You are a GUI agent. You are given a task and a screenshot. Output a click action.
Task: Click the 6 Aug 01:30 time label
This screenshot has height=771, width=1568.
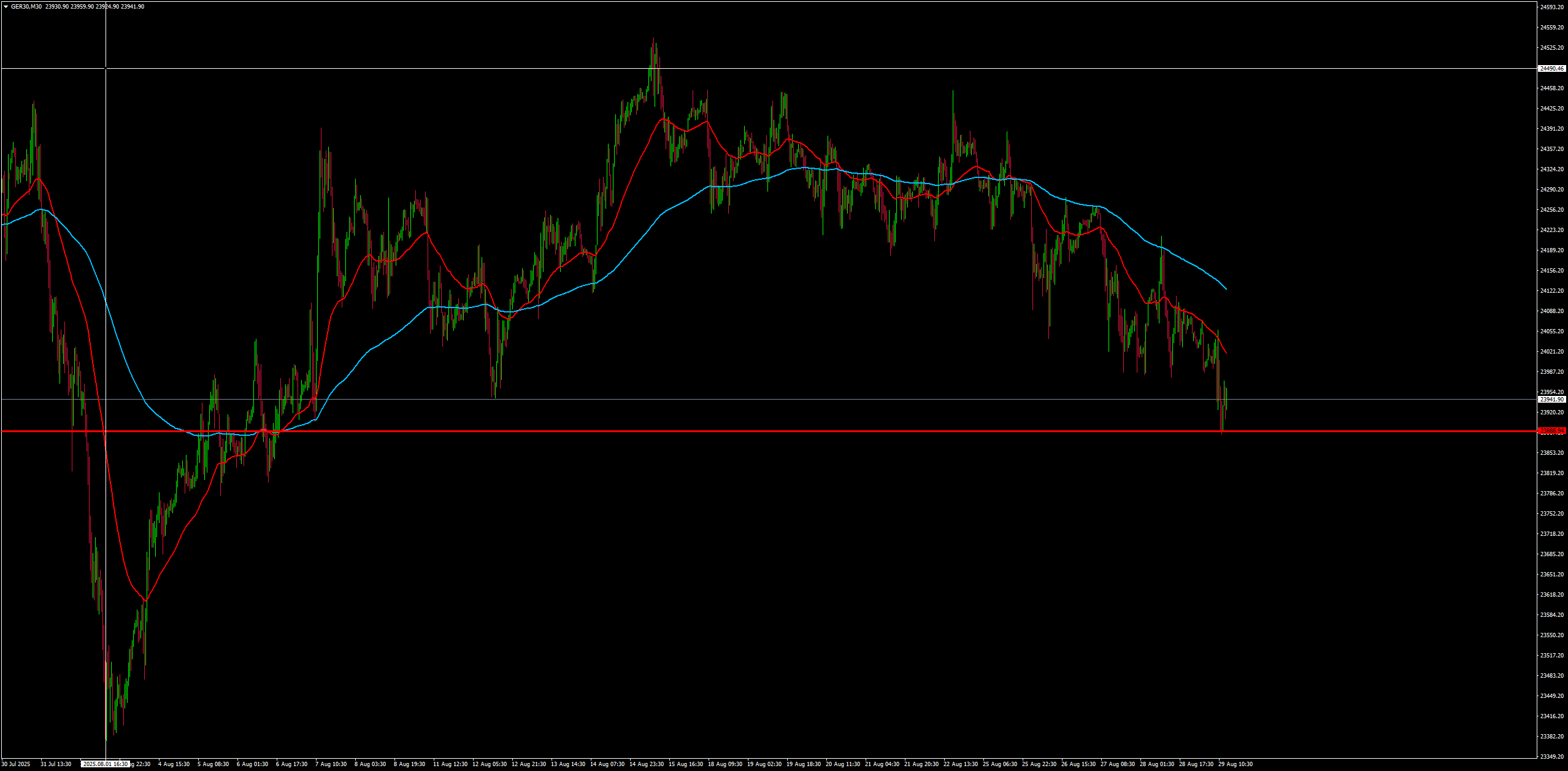pyautogui.click(x=253, y=764)
